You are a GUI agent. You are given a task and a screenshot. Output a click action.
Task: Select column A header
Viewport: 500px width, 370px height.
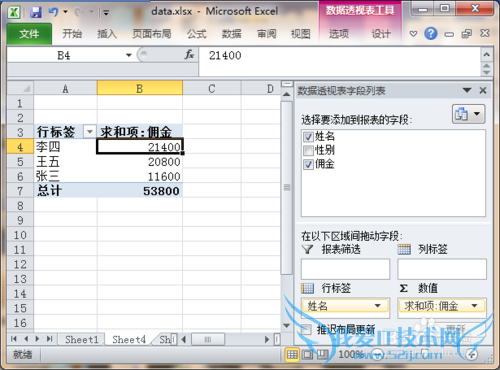tap(65, 89)
